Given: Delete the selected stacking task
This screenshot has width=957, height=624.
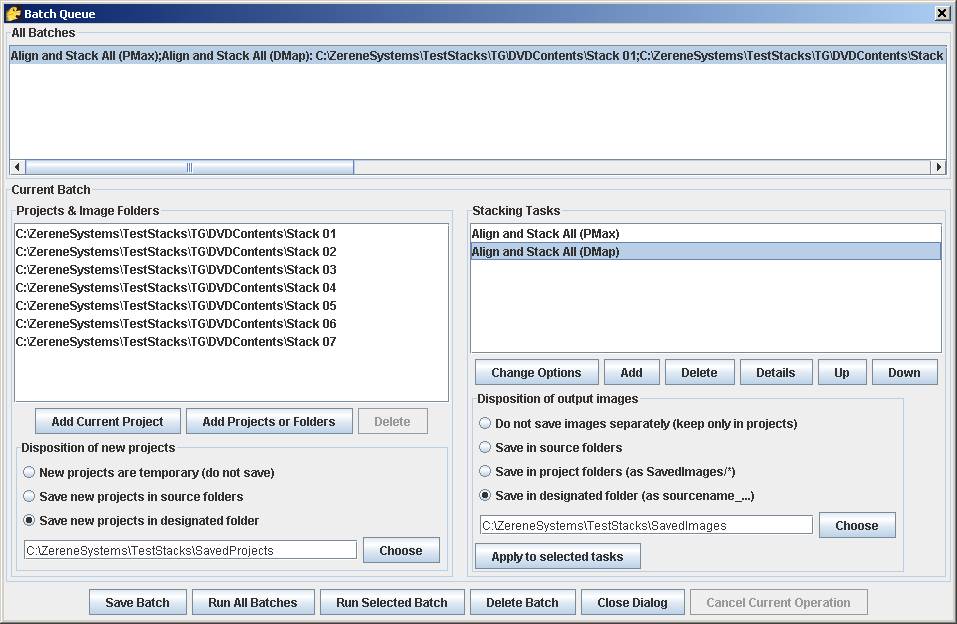Looking at the screenshot, I should tap(699, 372).
